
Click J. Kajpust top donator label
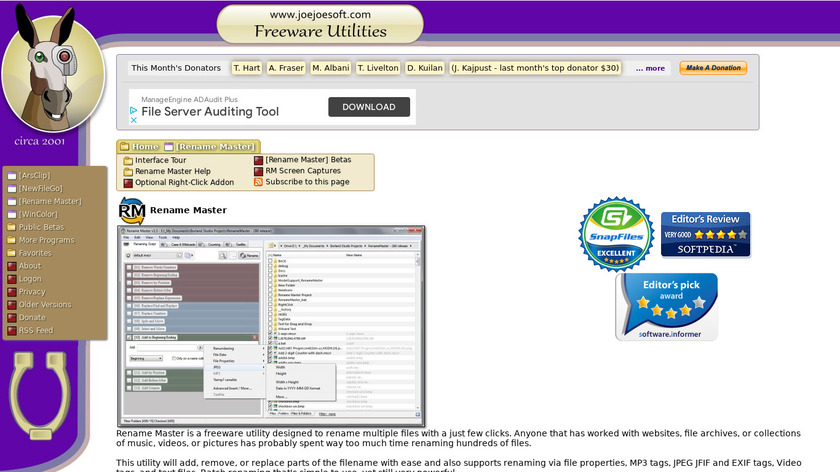(x=535, y=68)
